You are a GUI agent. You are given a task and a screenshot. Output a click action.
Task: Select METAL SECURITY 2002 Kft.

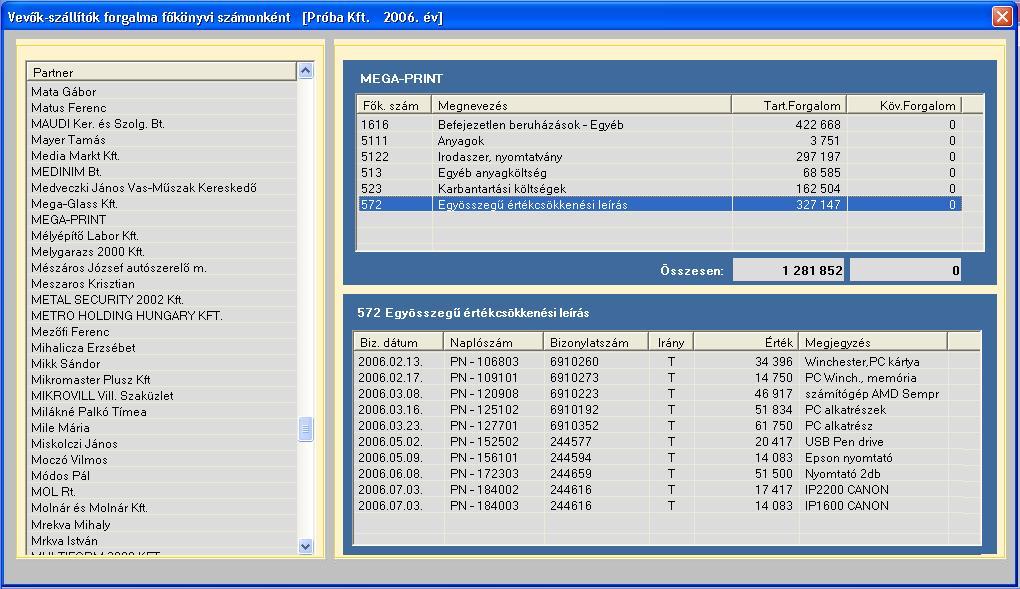pyautogui.click(x=161, y=299)
